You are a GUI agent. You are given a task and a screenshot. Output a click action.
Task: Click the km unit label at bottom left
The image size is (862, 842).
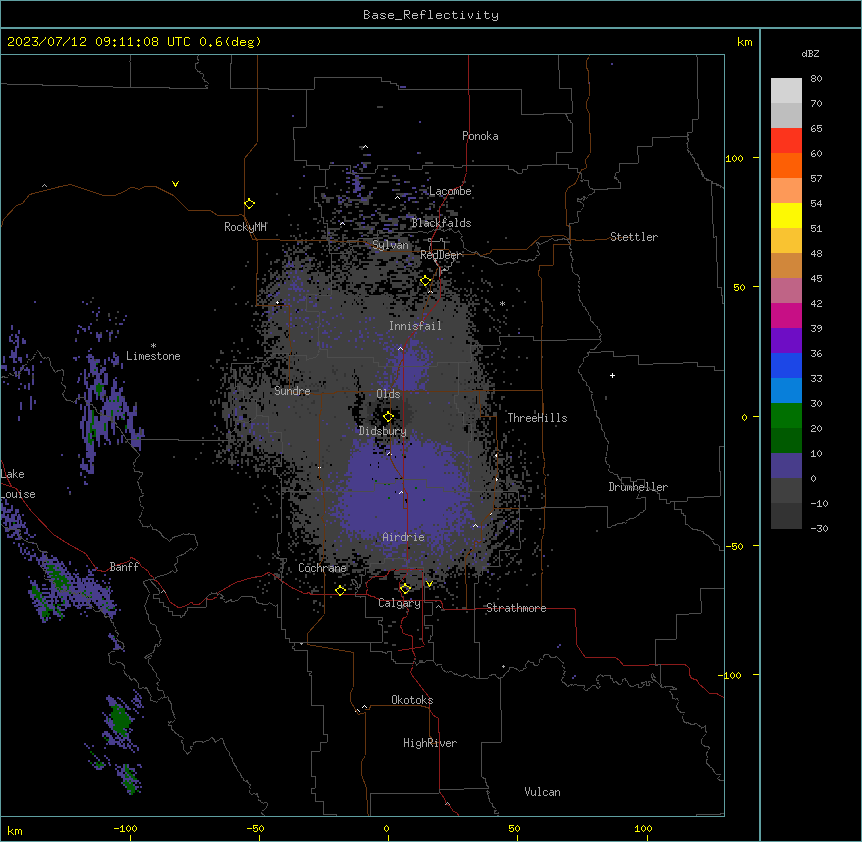click(15, 831)
